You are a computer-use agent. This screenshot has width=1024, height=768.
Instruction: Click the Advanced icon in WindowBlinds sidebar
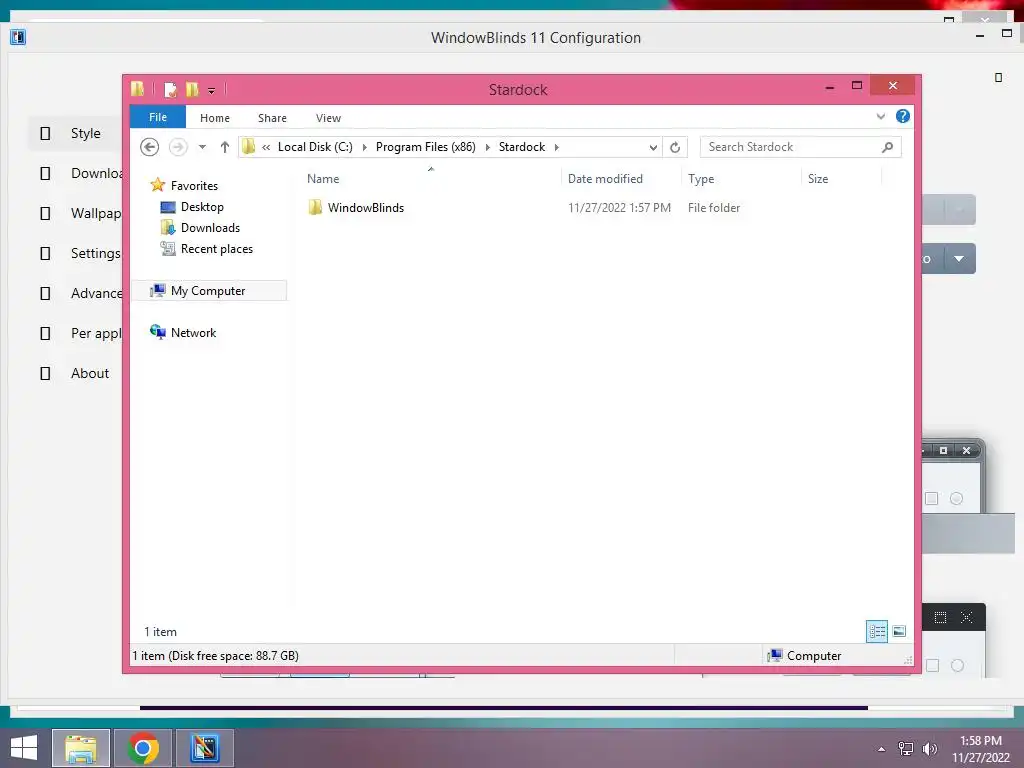(x=45, y=293)
